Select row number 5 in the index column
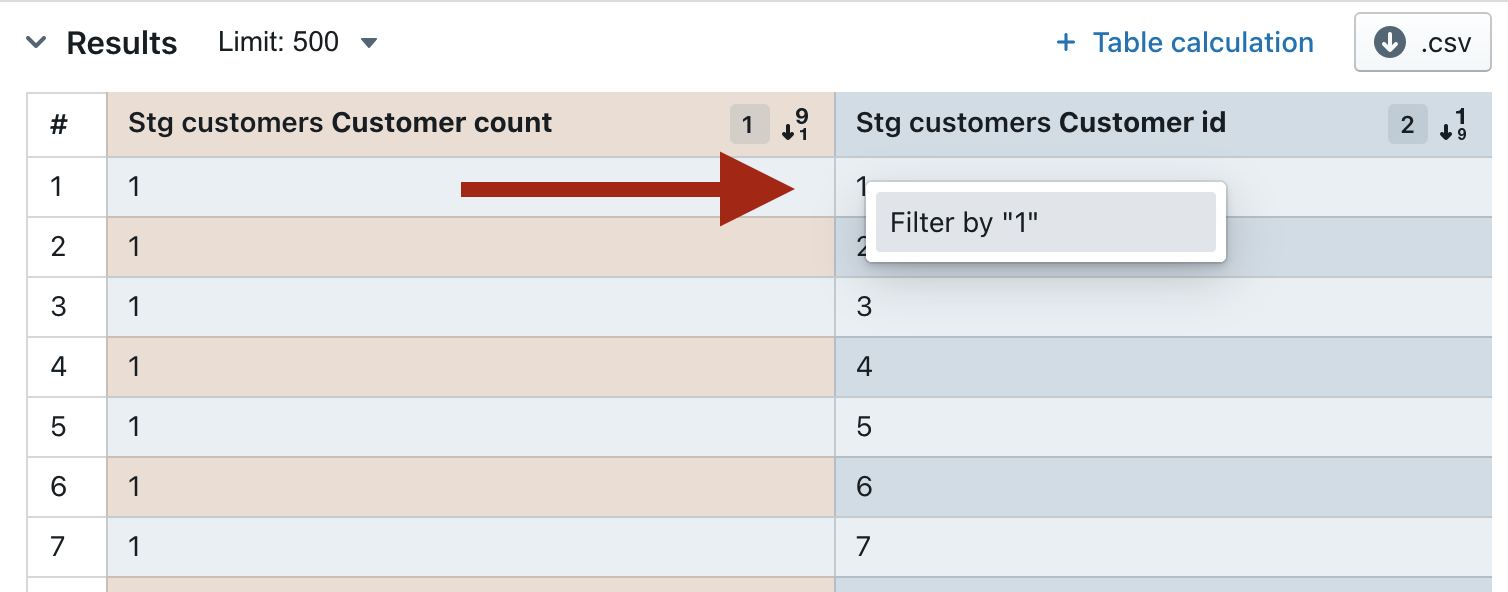Viewport: 1508px width, 592px height. click(x=58, y=427)
